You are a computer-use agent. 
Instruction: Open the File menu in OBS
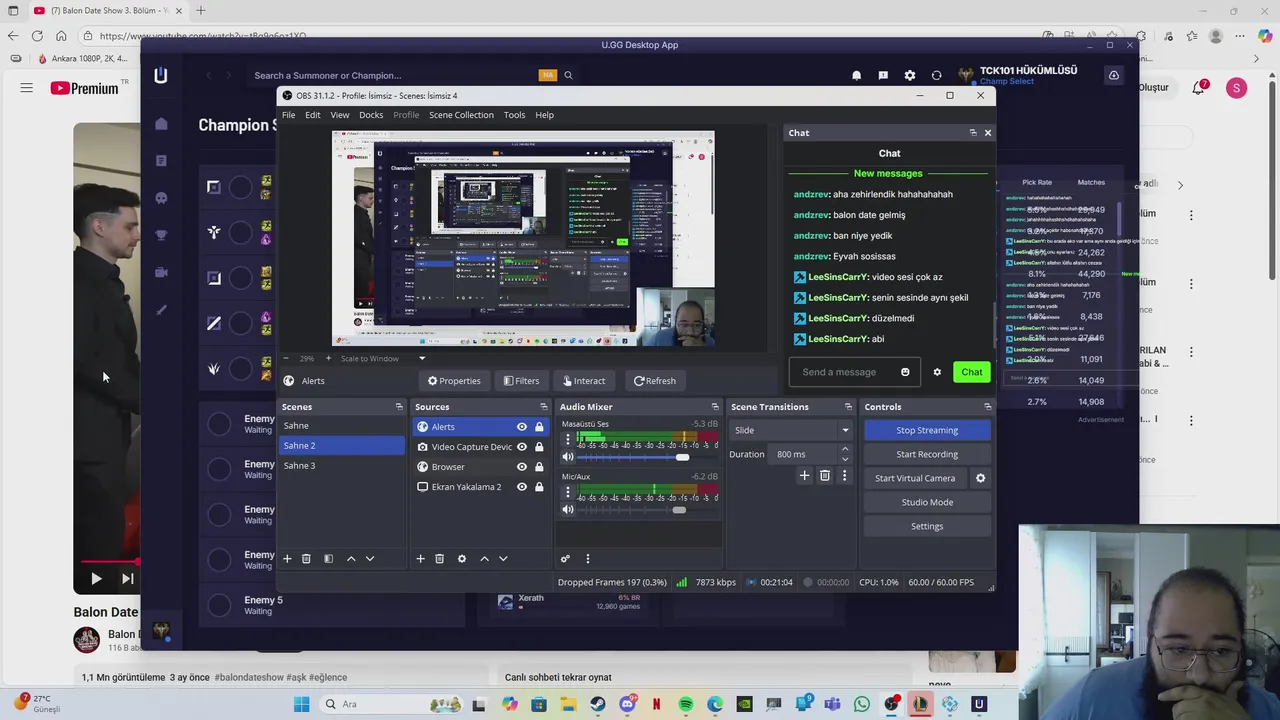click(288, 115)
